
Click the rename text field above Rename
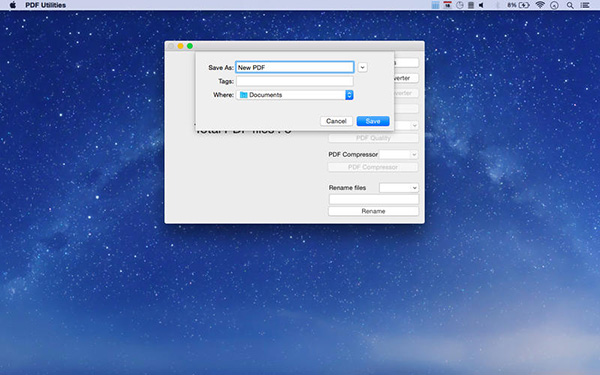(374, 199)
